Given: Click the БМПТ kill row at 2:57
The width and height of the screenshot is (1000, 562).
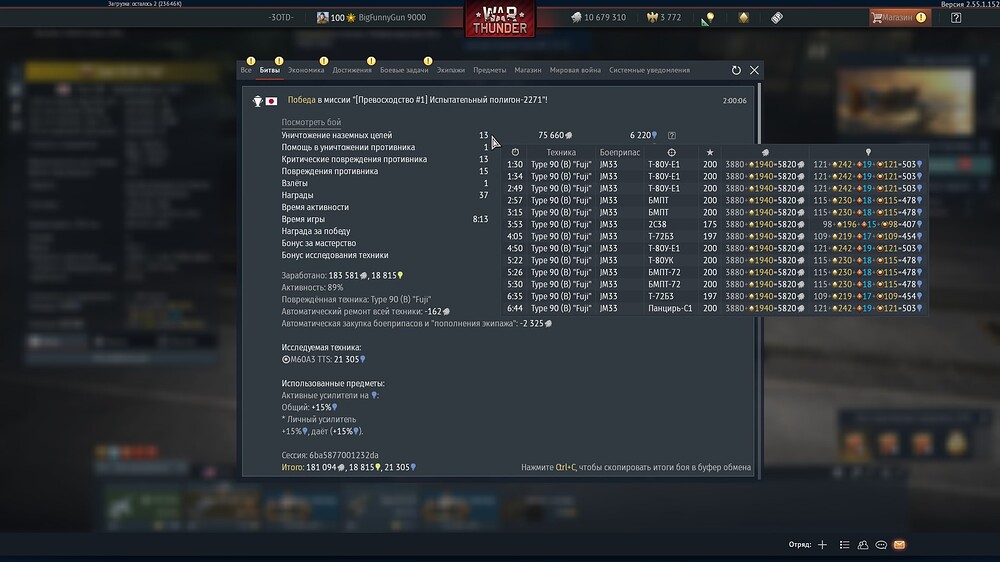Looking at the screenshot, I should [714, 200].
